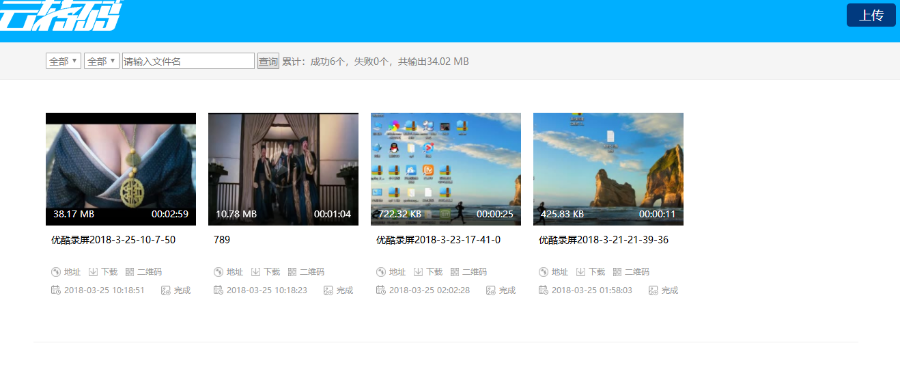The height and width of the screenshot is (367, 900).
Task: Click 下载 icon for 优酷录屏2018-3-25-10-7-50
Action: (x=94, y=272)
